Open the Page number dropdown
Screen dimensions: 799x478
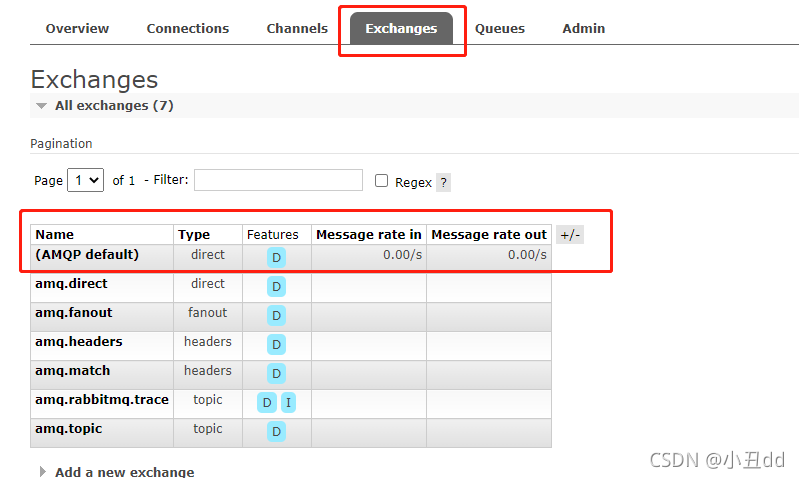86,180
